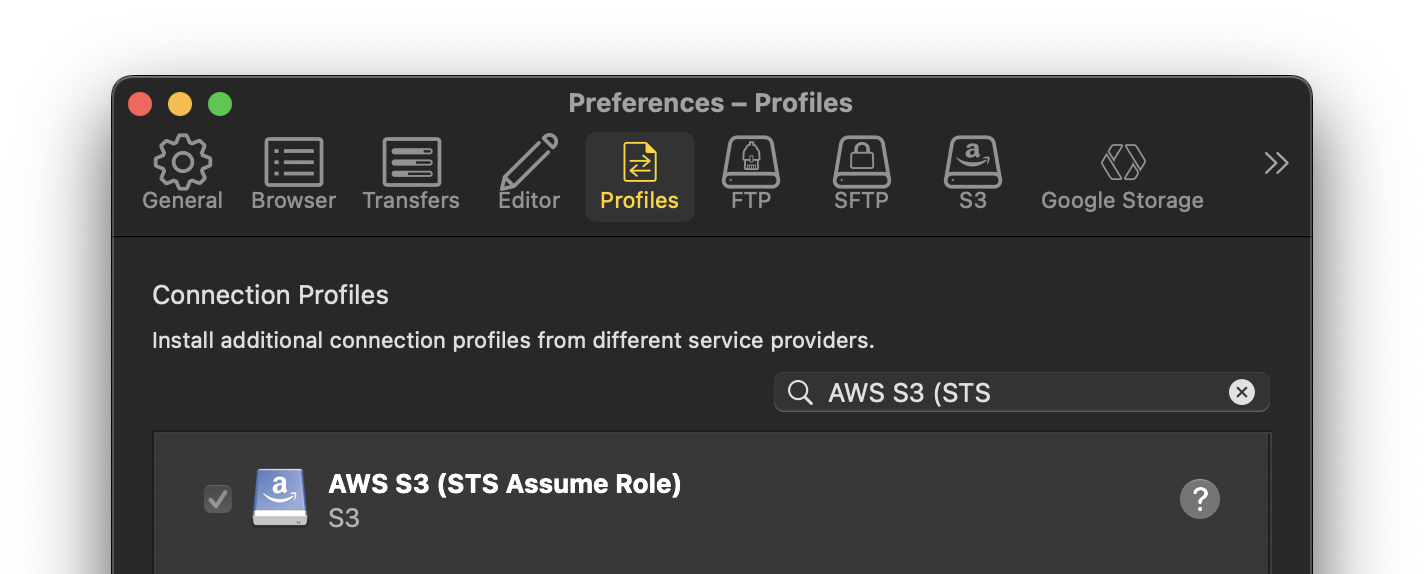The image size is (1424, 574).
Task: Click the magnifying glass search icon
Action: pyautogui.click(x=800, y=392)
